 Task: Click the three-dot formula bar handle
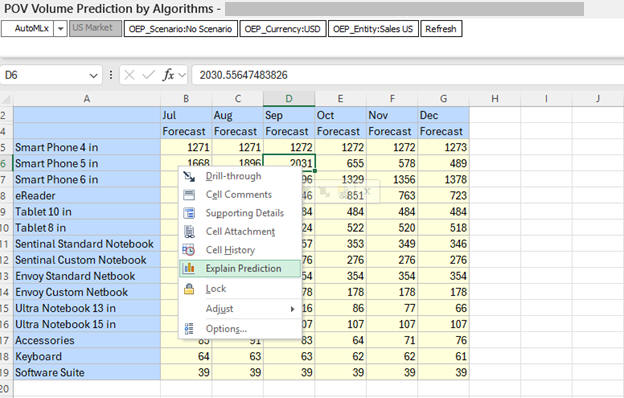coord(111,75)
